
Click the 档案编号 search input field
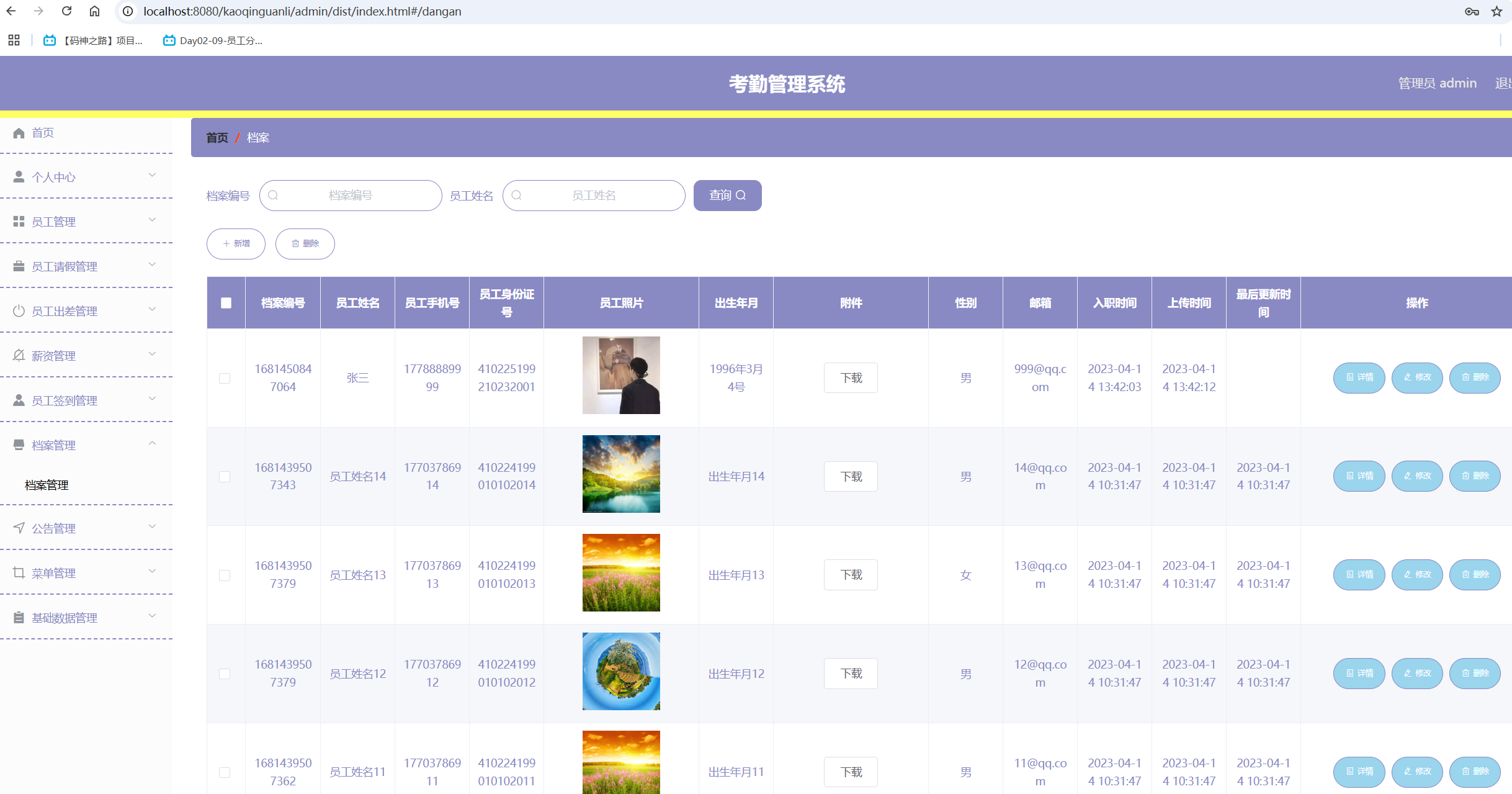(x=351, y=196)
